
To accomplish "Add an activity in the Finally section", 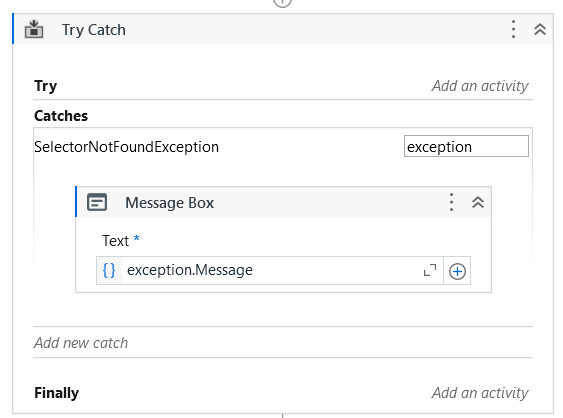I will [x=480, y=393].
